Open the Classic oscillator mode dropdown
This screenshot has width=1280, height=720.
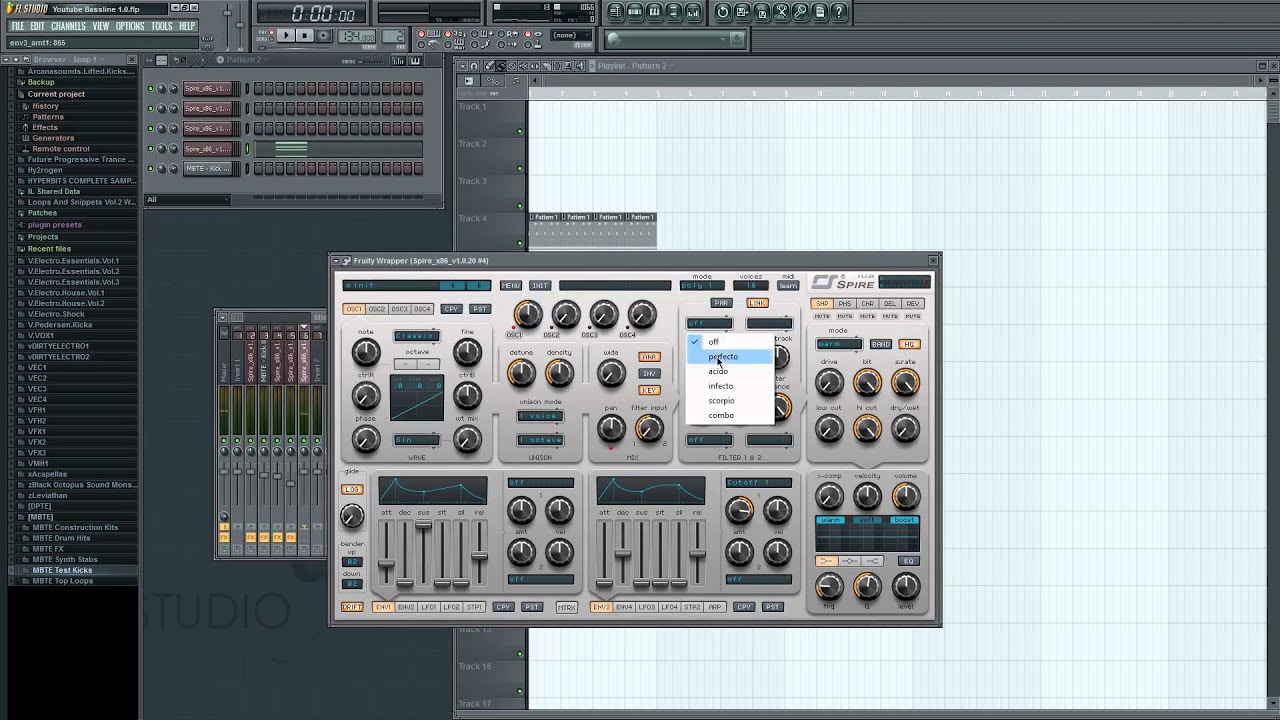tap(416, 336)
